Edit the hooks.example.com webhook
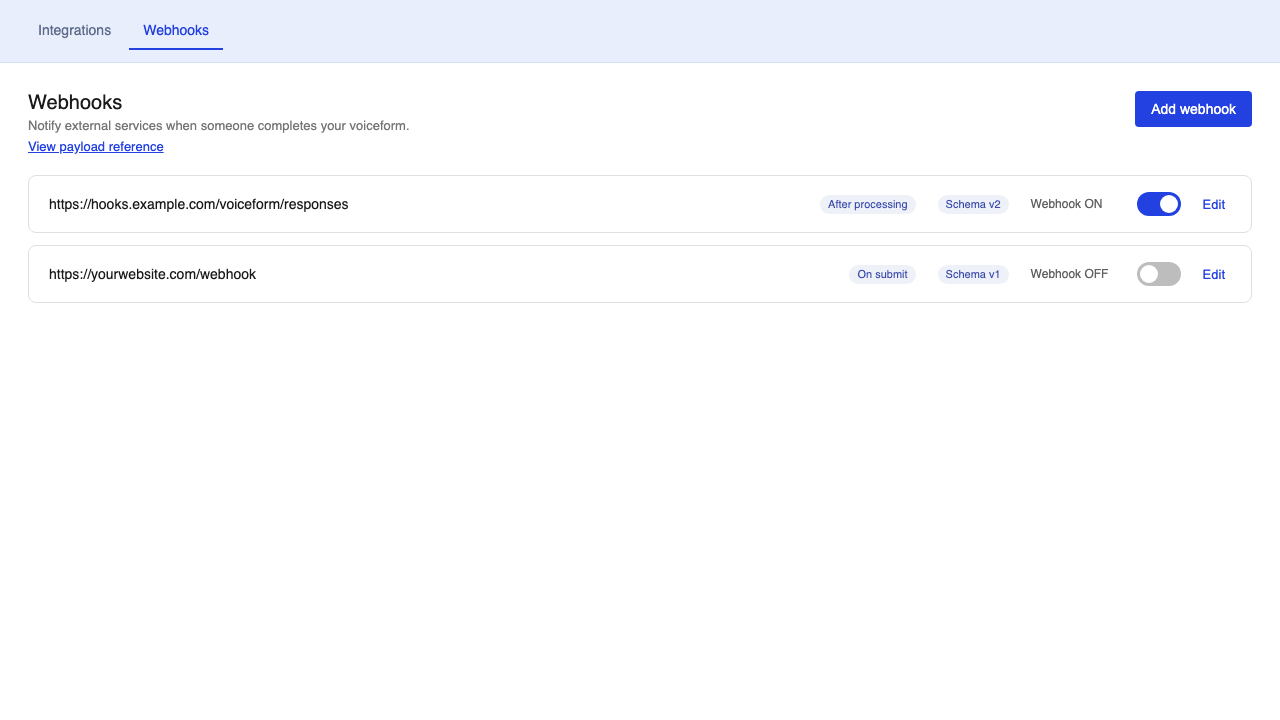 coord(1213,204)
